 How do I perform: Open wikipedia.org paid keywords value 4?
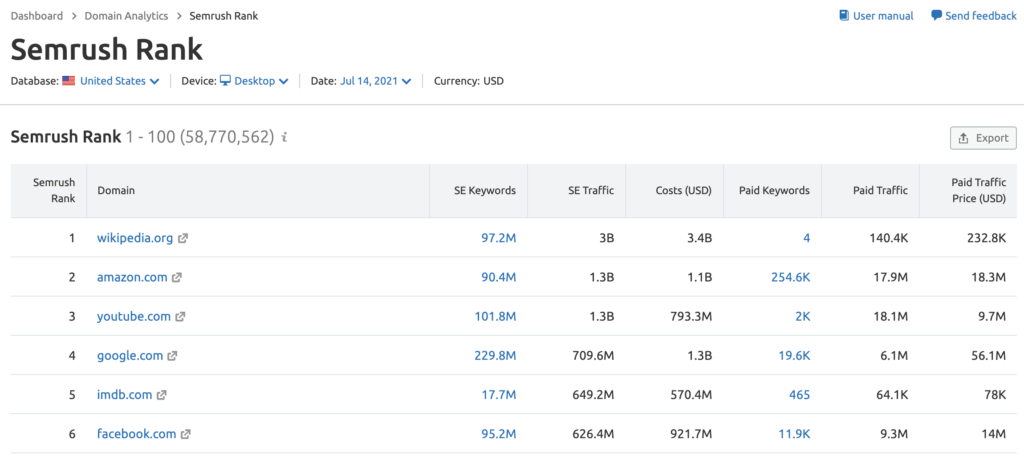click(807, 238)
